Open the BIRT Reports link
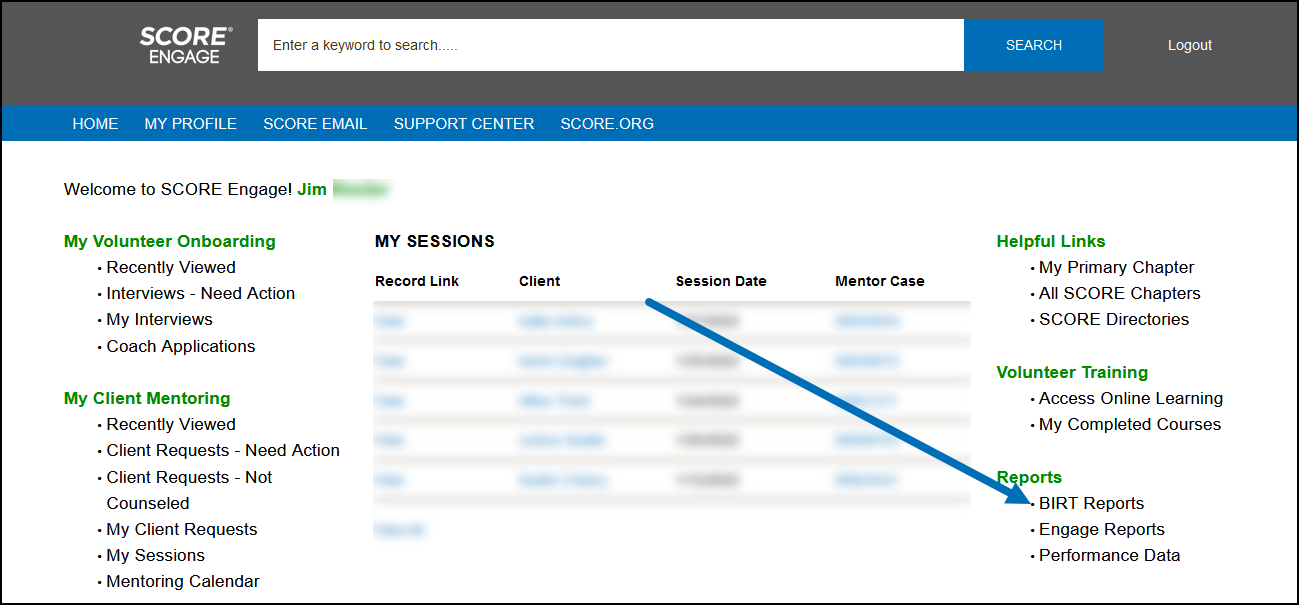 click(1091, 503)
